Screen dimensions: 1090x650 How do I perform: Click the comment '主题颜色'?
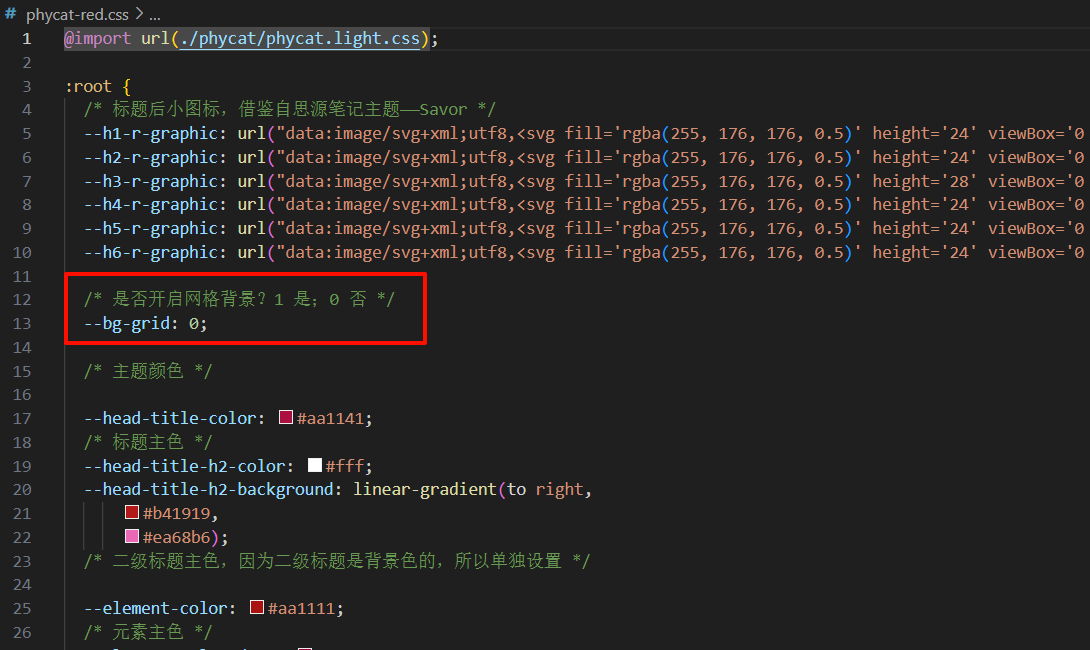coord(147,371)
